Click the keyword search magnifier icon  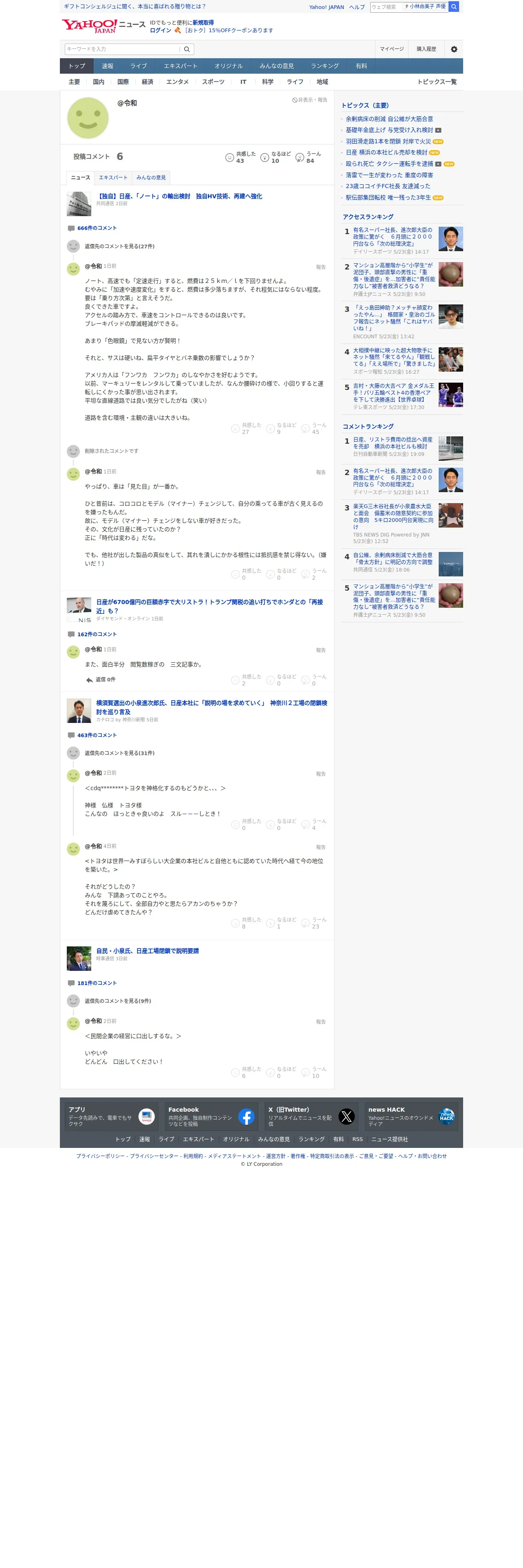point(187,49)
